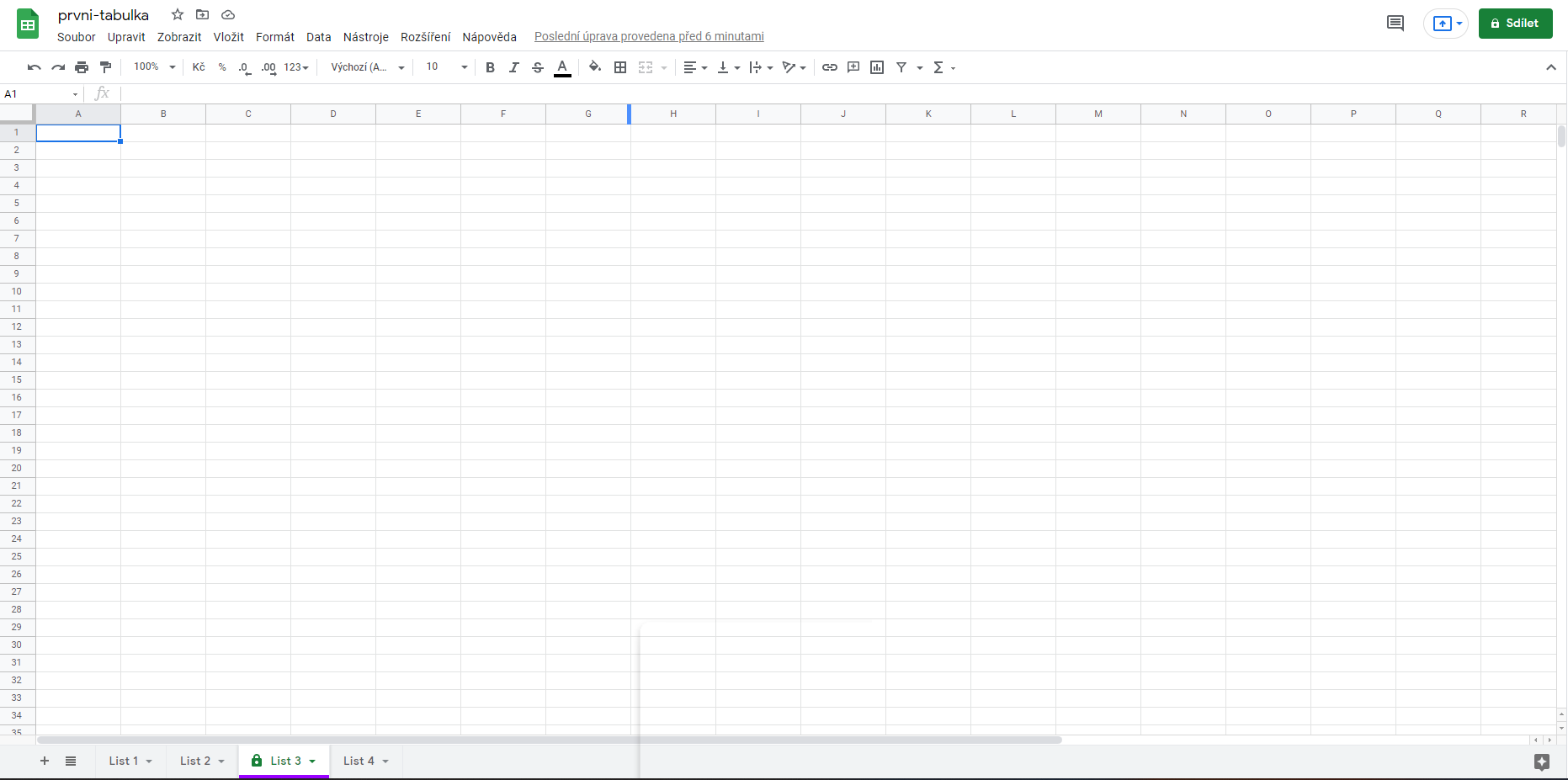The height and width of the screenshot is (780, 1568).
Task: Open the functions (Sigma) menu
Action: (x=938, y=67)
